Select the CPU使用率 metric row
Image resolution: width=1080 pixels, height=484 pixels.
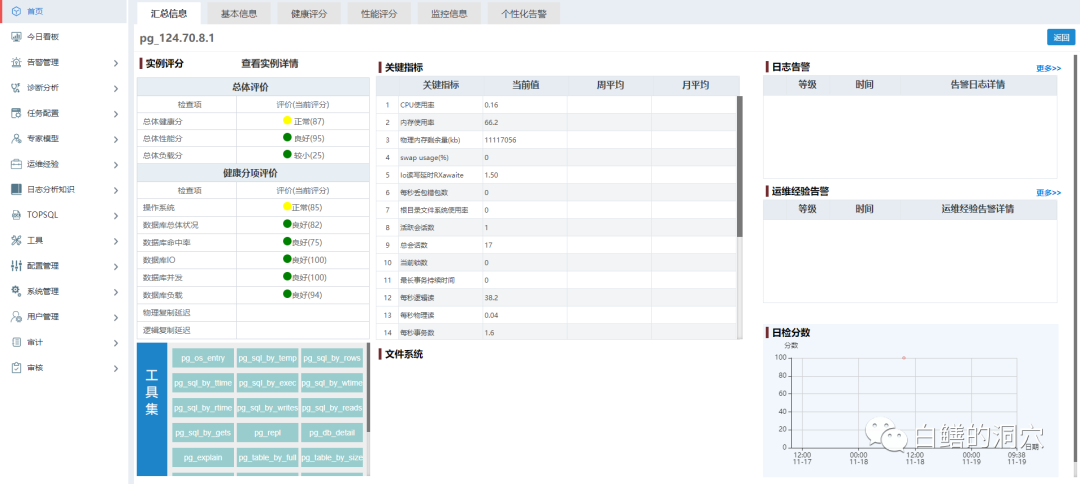558,105
